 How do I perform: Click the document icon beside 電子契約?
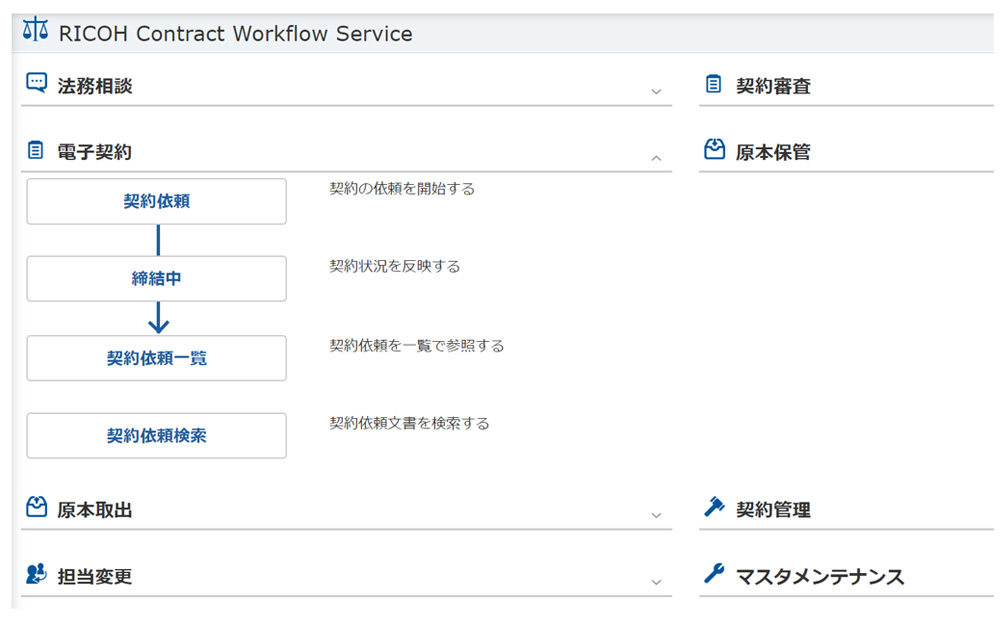(36, 151)
